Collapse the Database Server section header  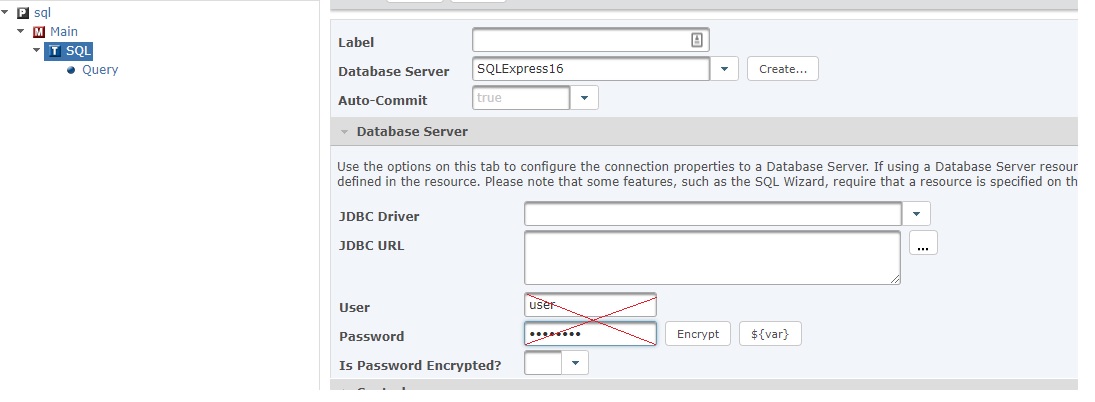[x=345, y=132]
